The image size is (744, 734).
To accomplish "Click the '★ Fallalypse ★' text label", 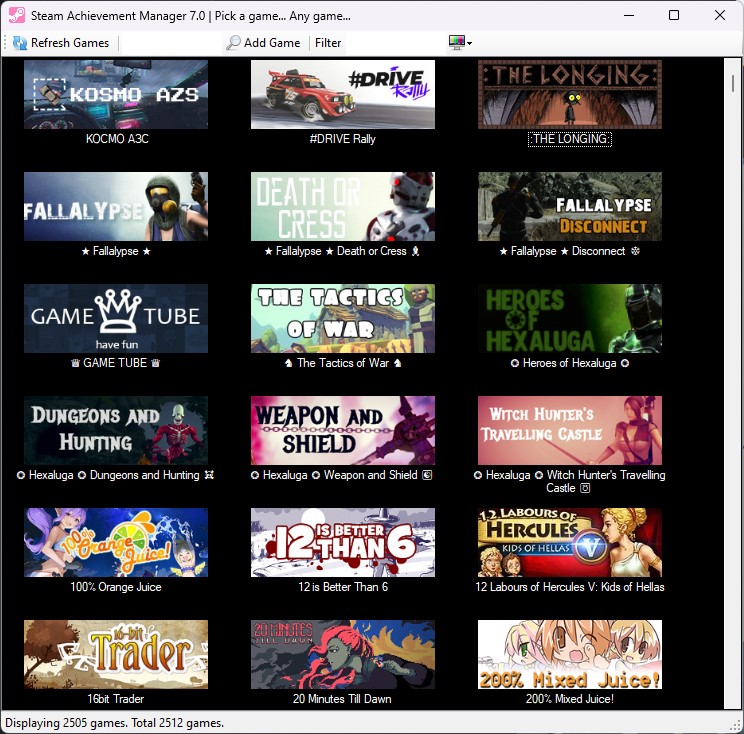I will [x=116, y=251].
